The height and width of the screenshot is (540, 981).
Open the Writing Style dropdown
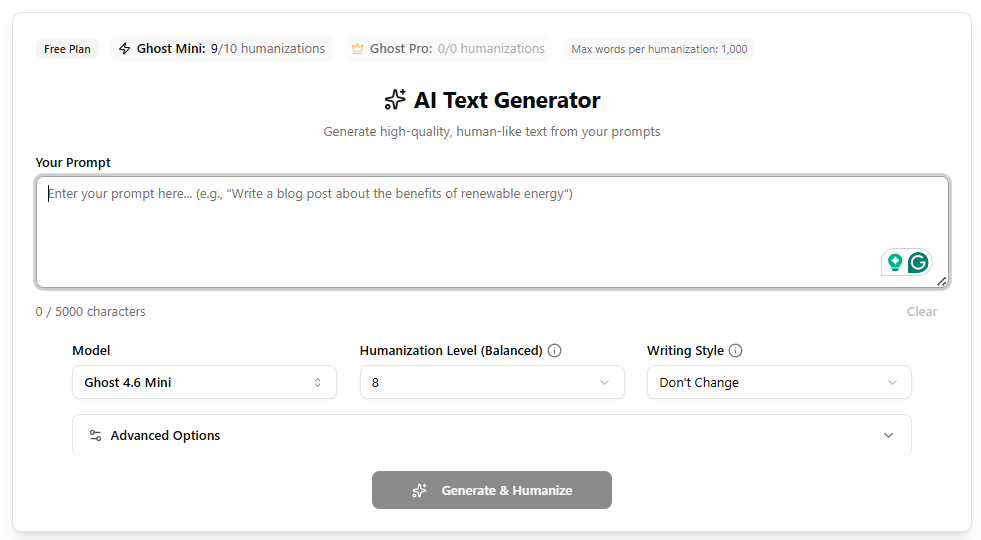(x=779, y=382)
